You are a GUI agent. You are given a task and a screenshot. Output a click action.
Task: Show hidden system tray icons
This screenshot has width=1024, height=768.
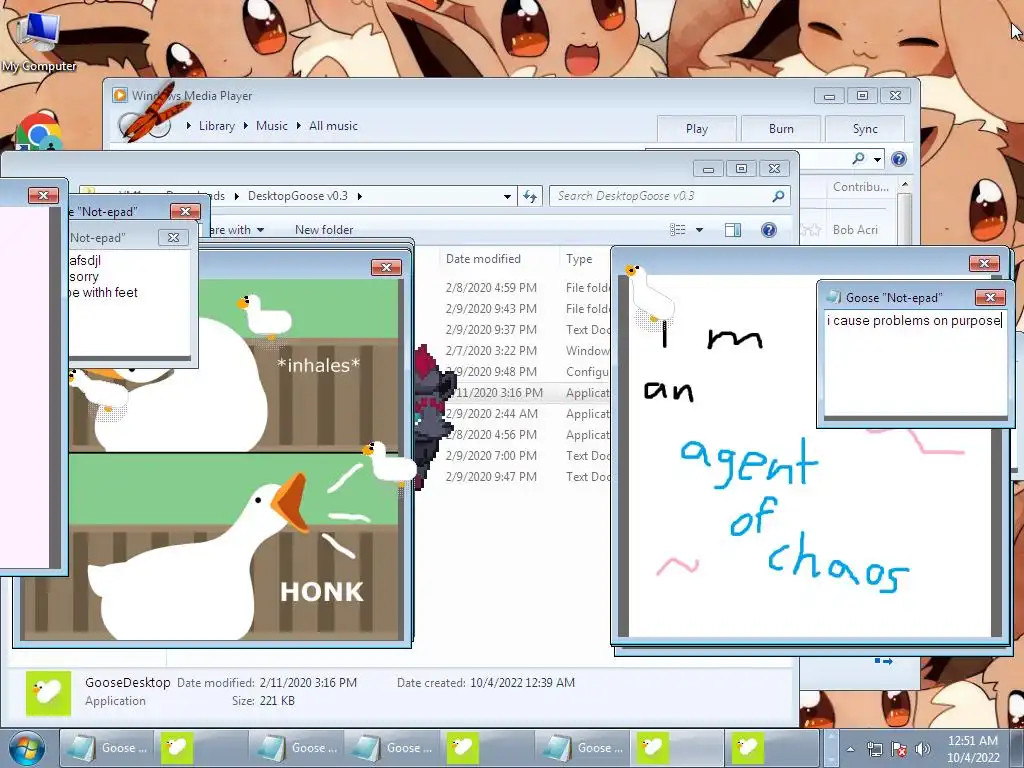[x=850, y=749]
